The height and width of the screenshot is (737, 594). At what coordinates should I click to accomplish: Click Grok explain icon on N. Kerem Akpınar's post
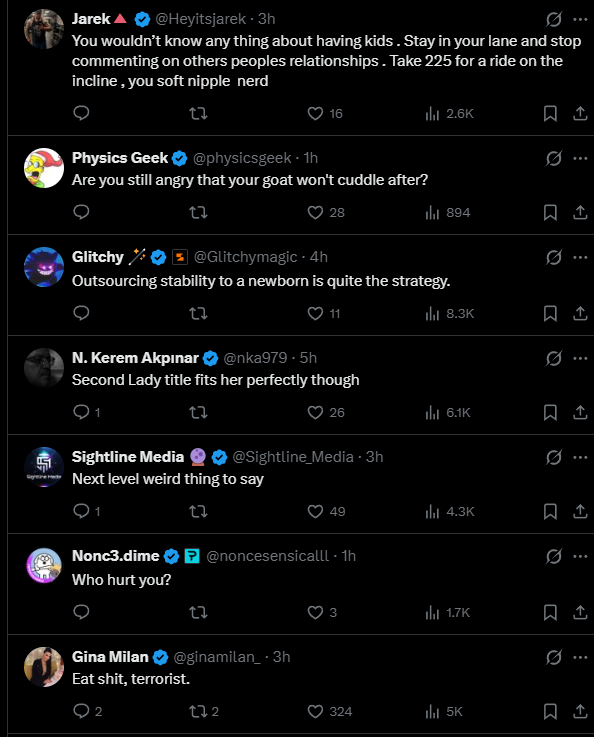coord(554,359)
